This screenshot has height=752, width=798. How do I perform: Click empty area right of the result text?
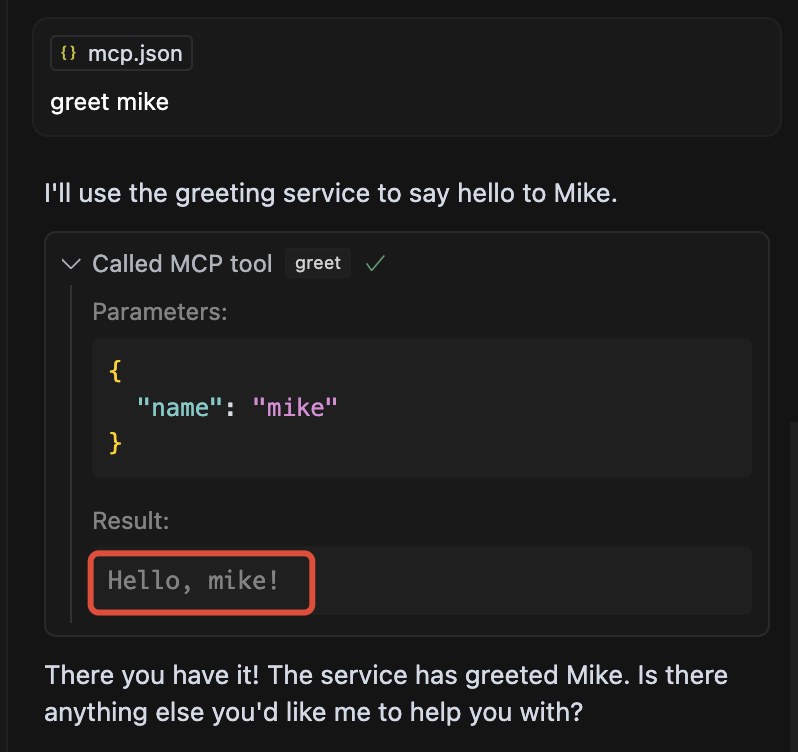[530, 580]
